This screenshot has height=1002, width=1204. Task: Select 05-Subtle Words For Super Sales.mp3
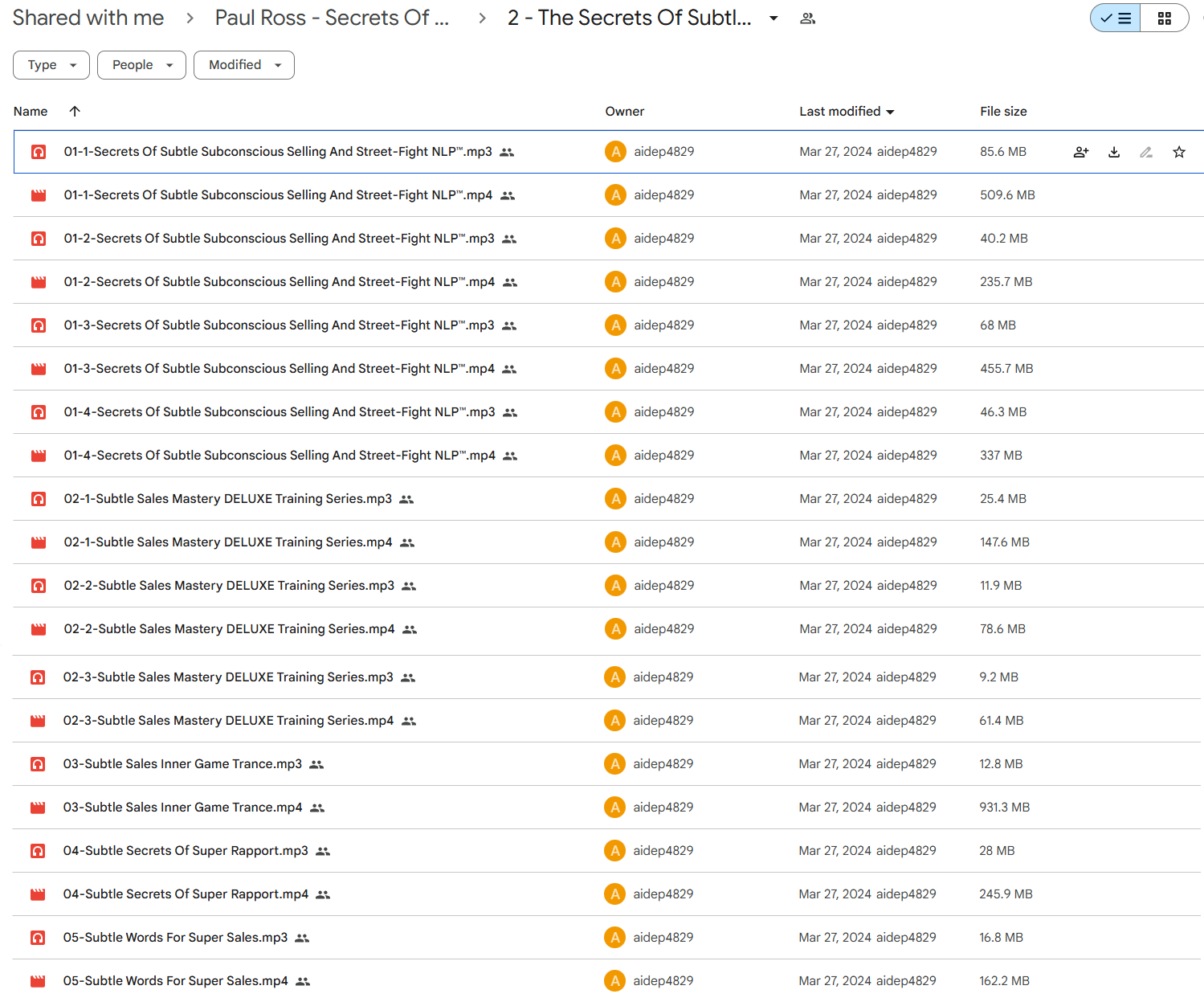[175, 938]
